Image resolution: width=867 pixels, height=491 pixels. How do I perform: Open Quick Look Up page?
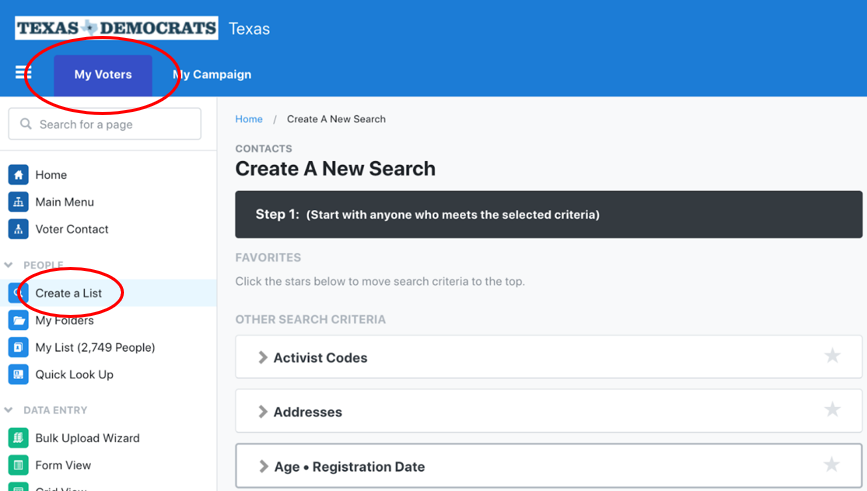click(74, 374)
